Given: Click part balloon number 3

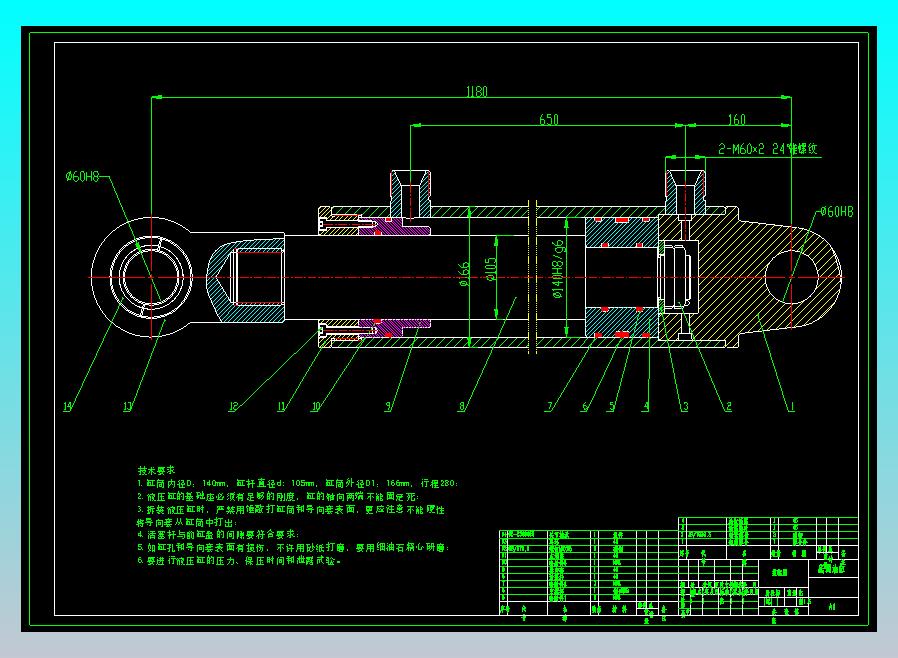Looking at the screenshot, I should [684, 407].
